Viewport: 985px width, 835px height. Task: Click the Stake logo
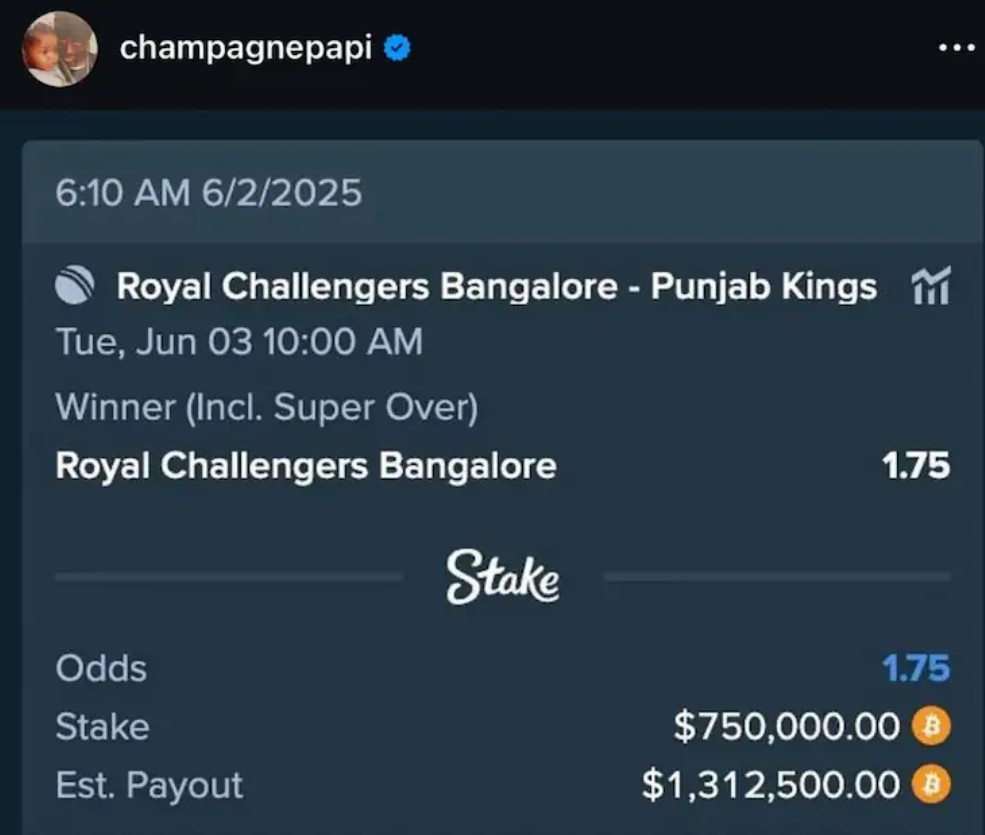pyautogui.click(x=502, y=577)
